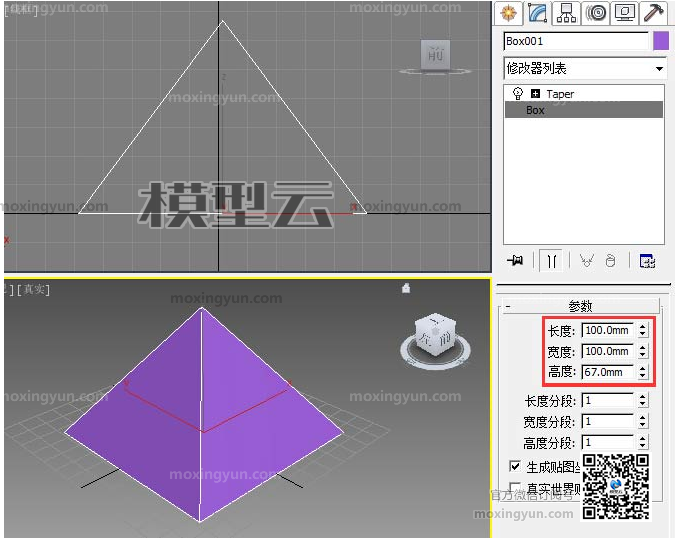Viewport: 675px width, 542px height.
Task: Click the perspective viewport ViewCube
Action: tap(435, 335)
